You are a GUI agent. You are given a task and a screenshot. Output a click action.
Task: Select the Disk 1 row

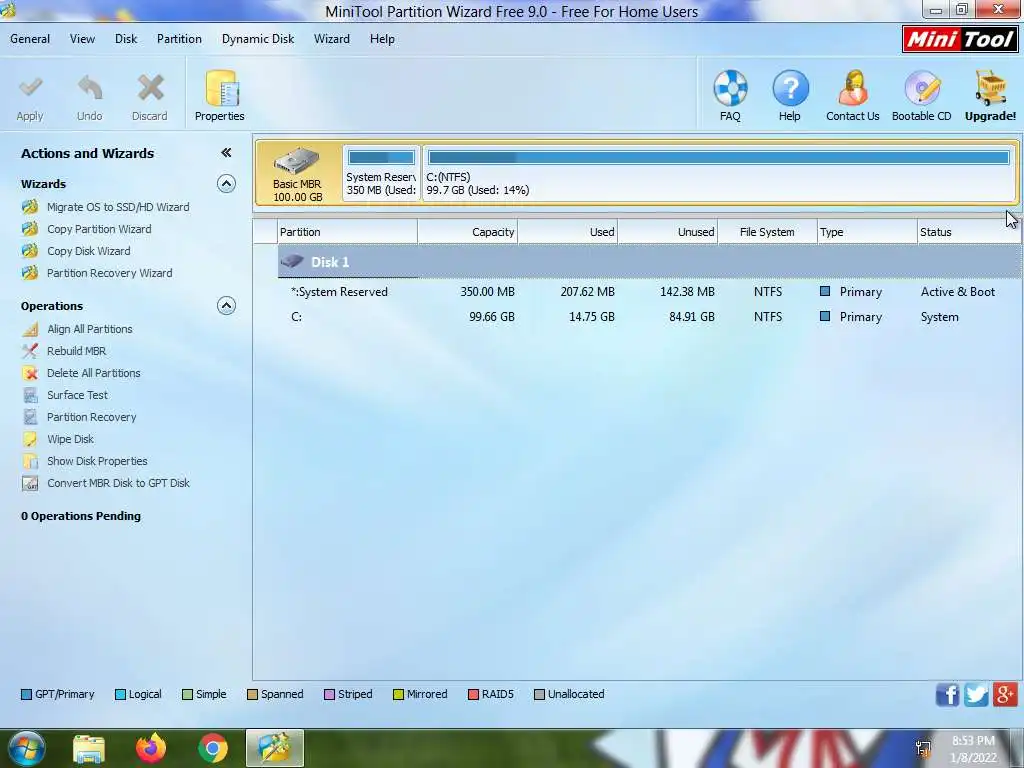(649, 262)
